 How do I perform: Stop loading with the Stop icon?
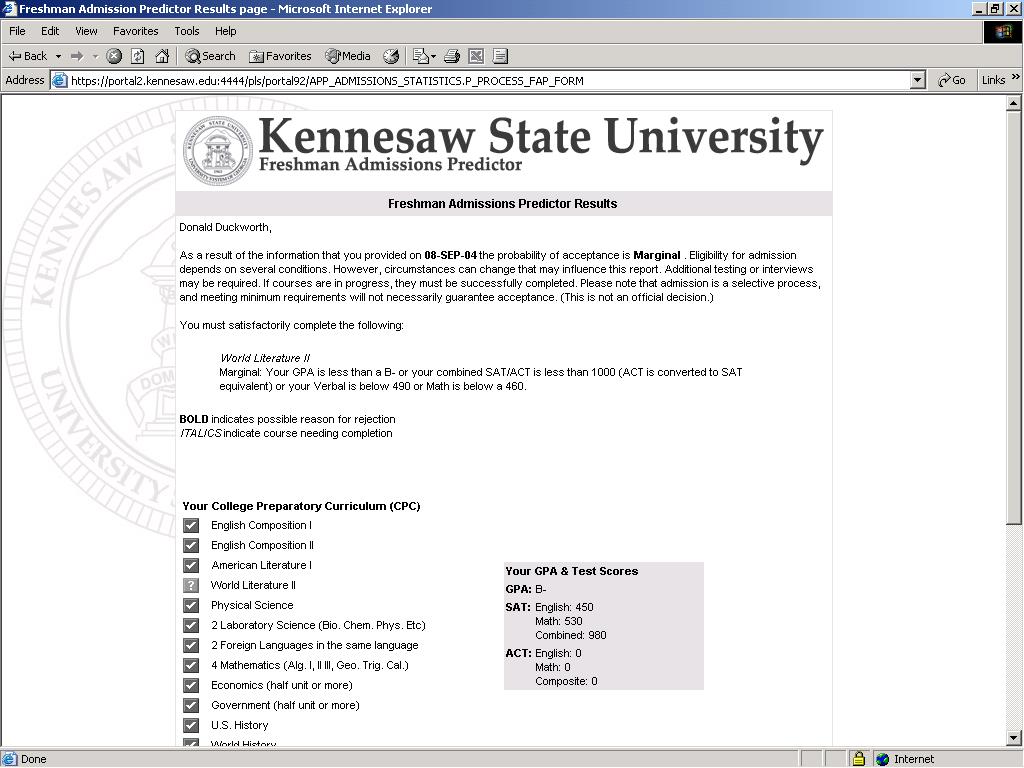click(x=114, y=56)
